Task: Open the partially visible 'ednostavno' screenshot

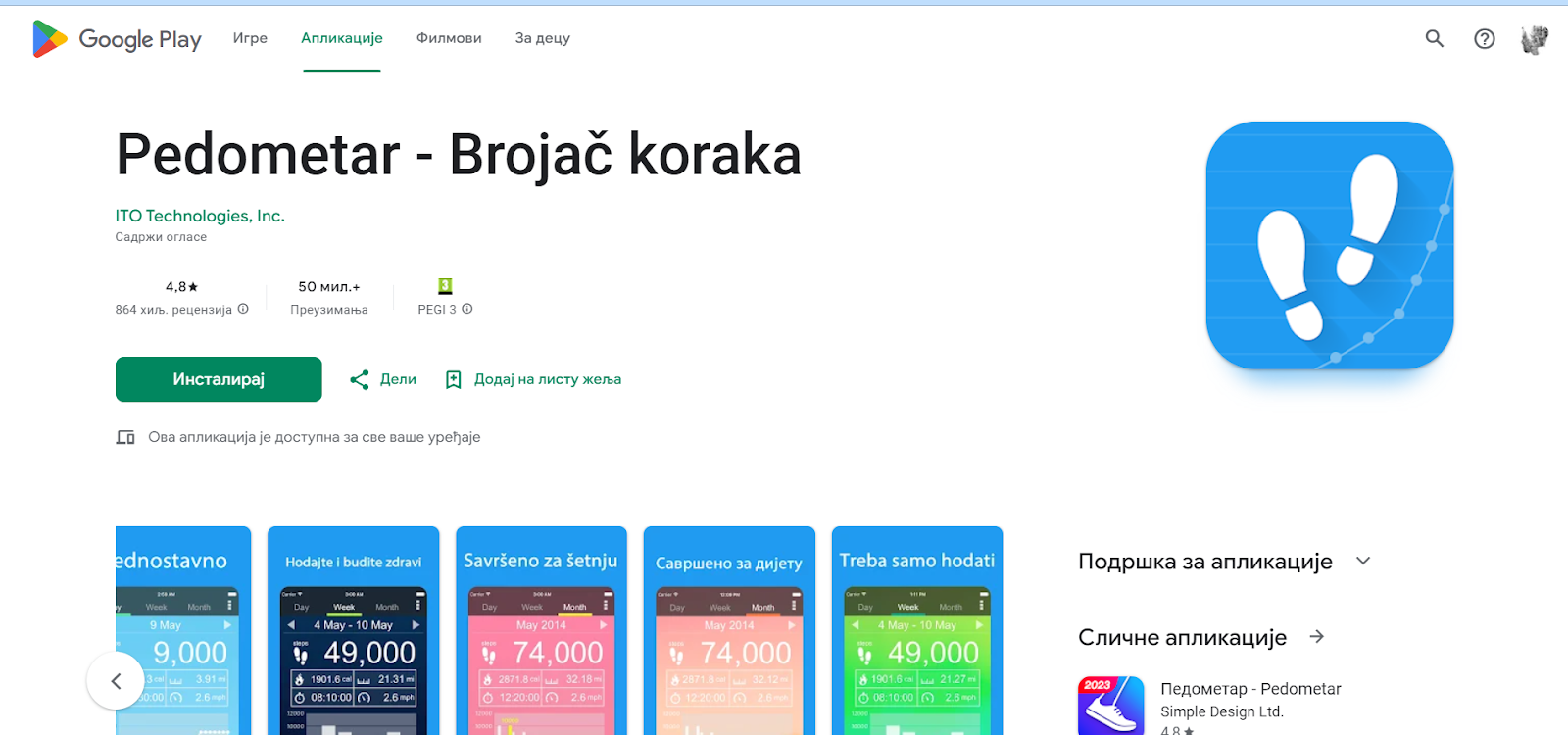Action: pyautogui.click(x=183, y=630)
